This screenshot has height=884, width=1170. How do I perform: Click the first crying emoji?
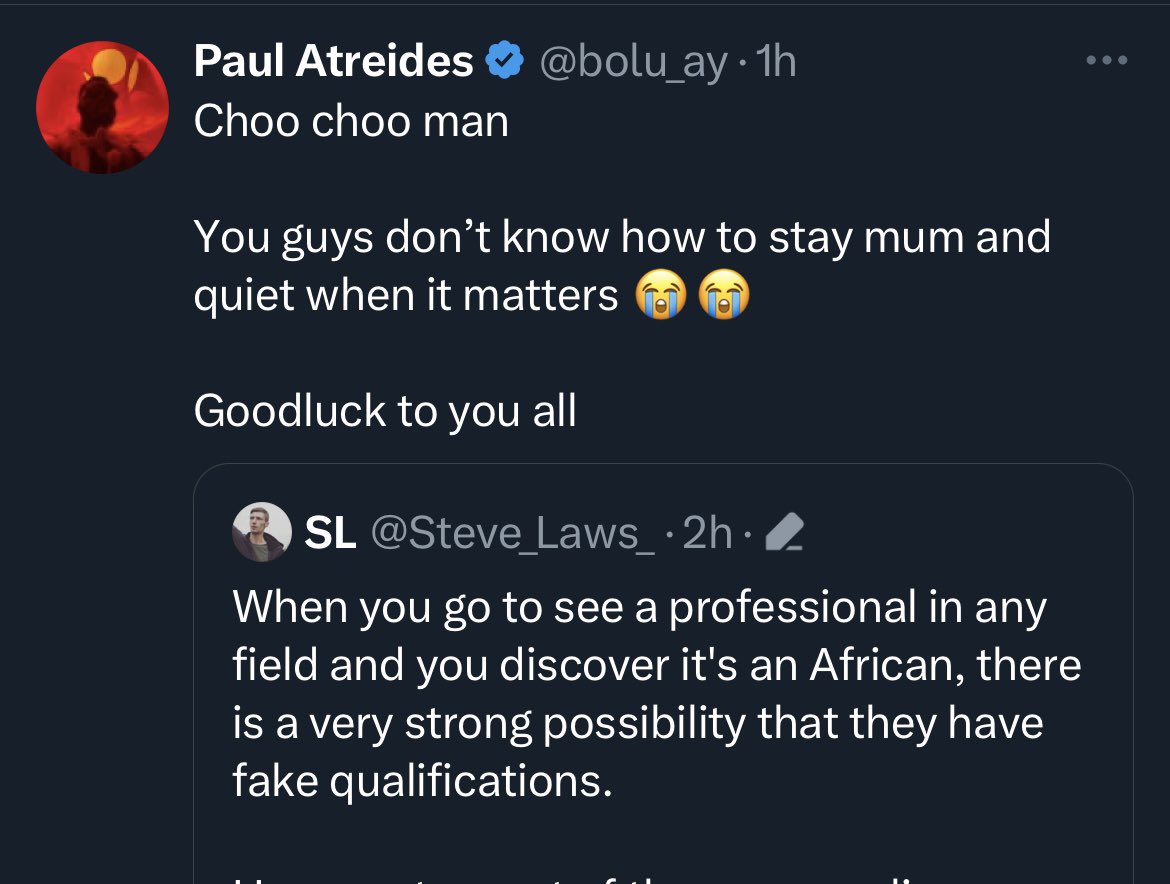[x=661, y=297]
